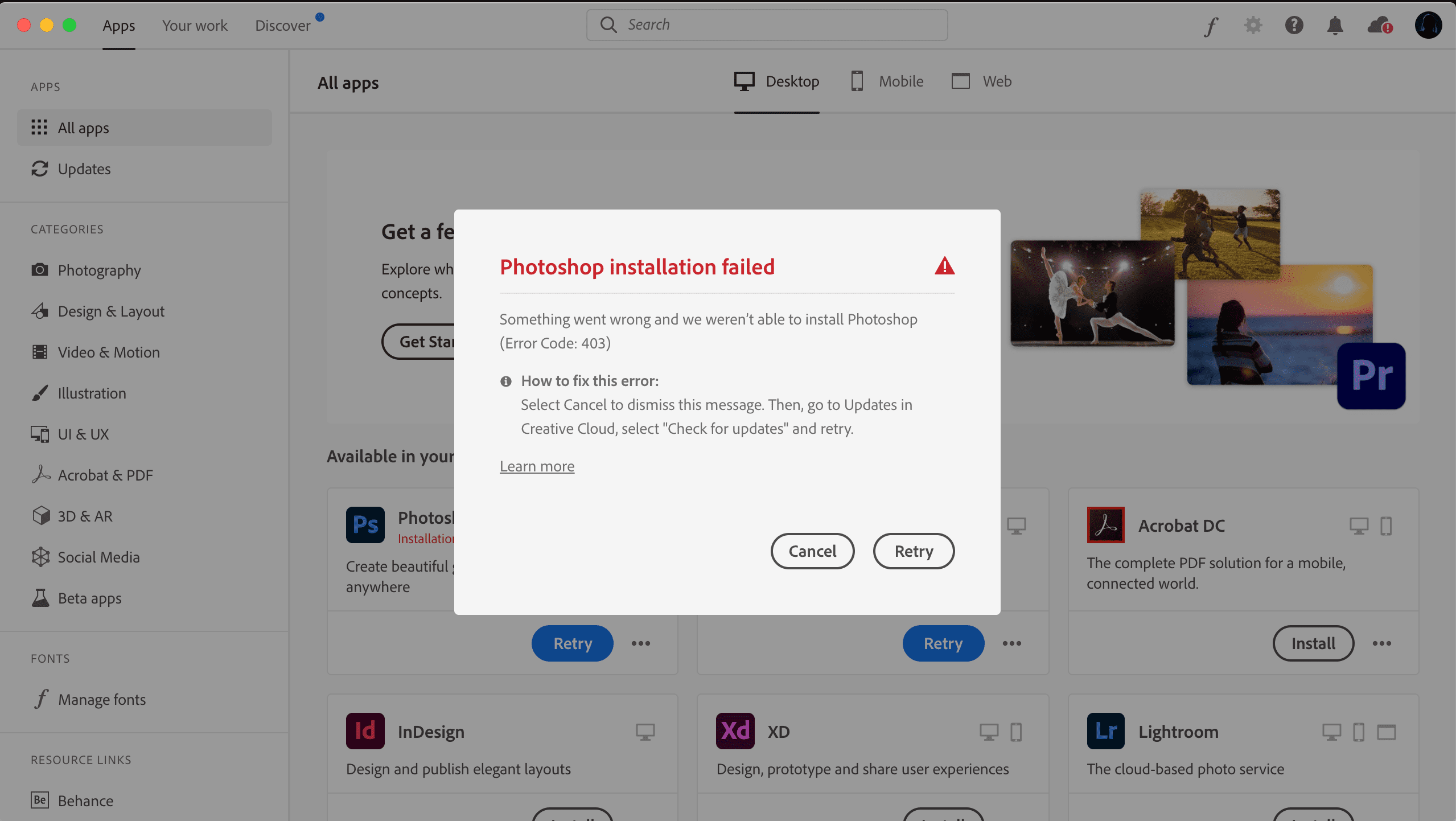
Task: Click the Acrobat DC app icon
Action: [1105, 525]
